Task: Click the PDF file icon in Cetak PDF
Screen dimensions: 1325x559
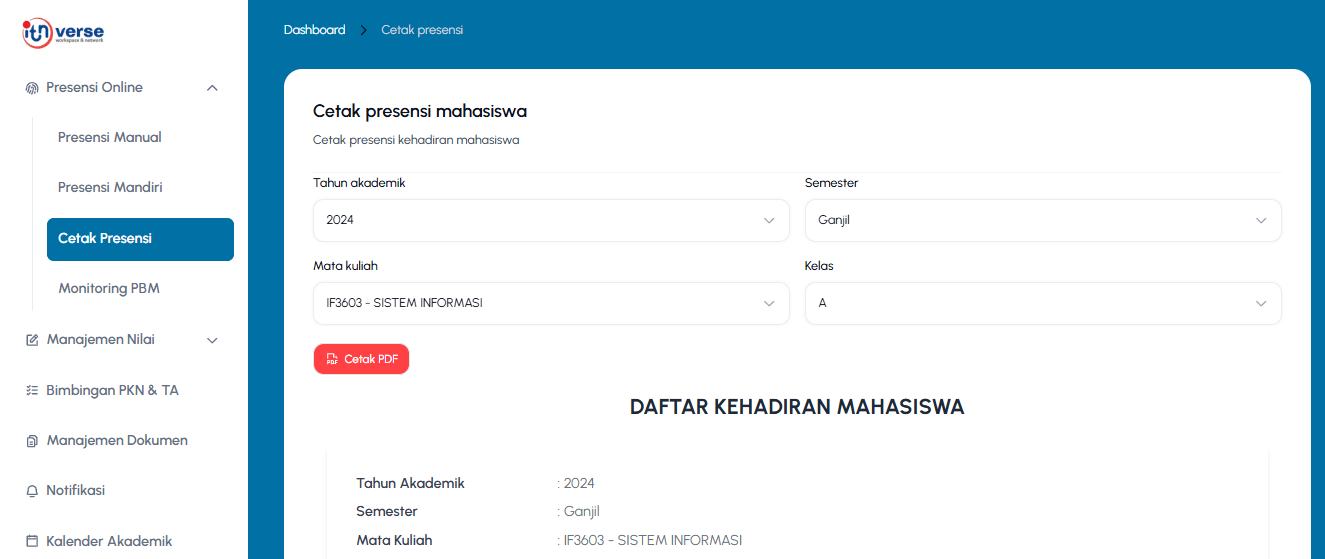Action: (332, 359)
